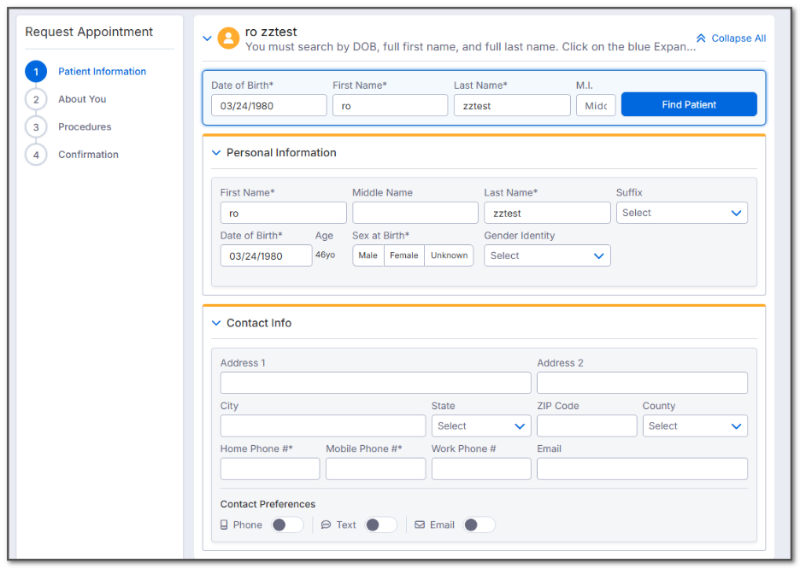Open the State dropdown
800x569 pixels.
click(x=481, y=426)
